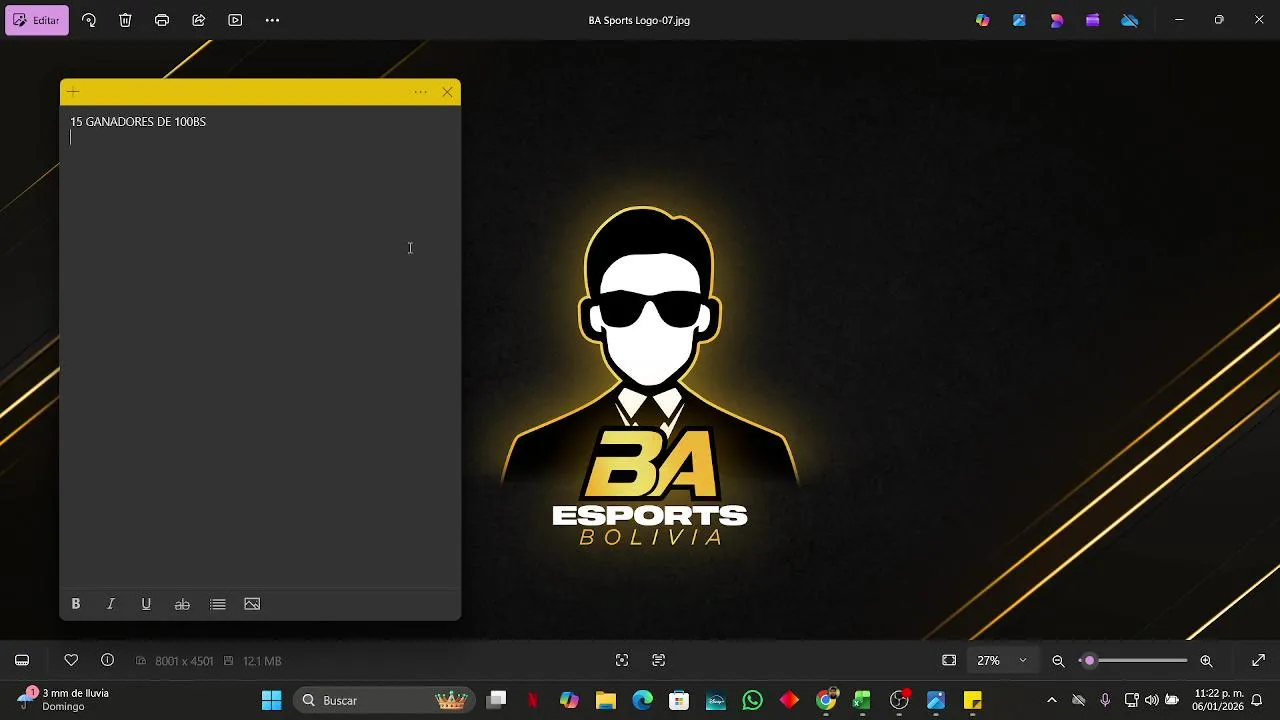Open File Explorer from taskbar
1280x720 pixels.
click(x=606, y=700)
